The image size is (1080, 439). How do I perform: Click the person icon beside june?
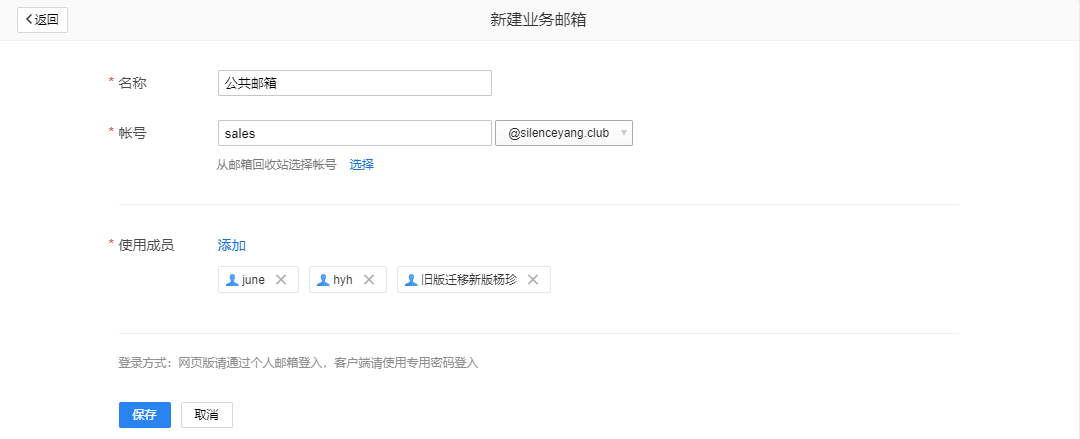pos(232,280)
